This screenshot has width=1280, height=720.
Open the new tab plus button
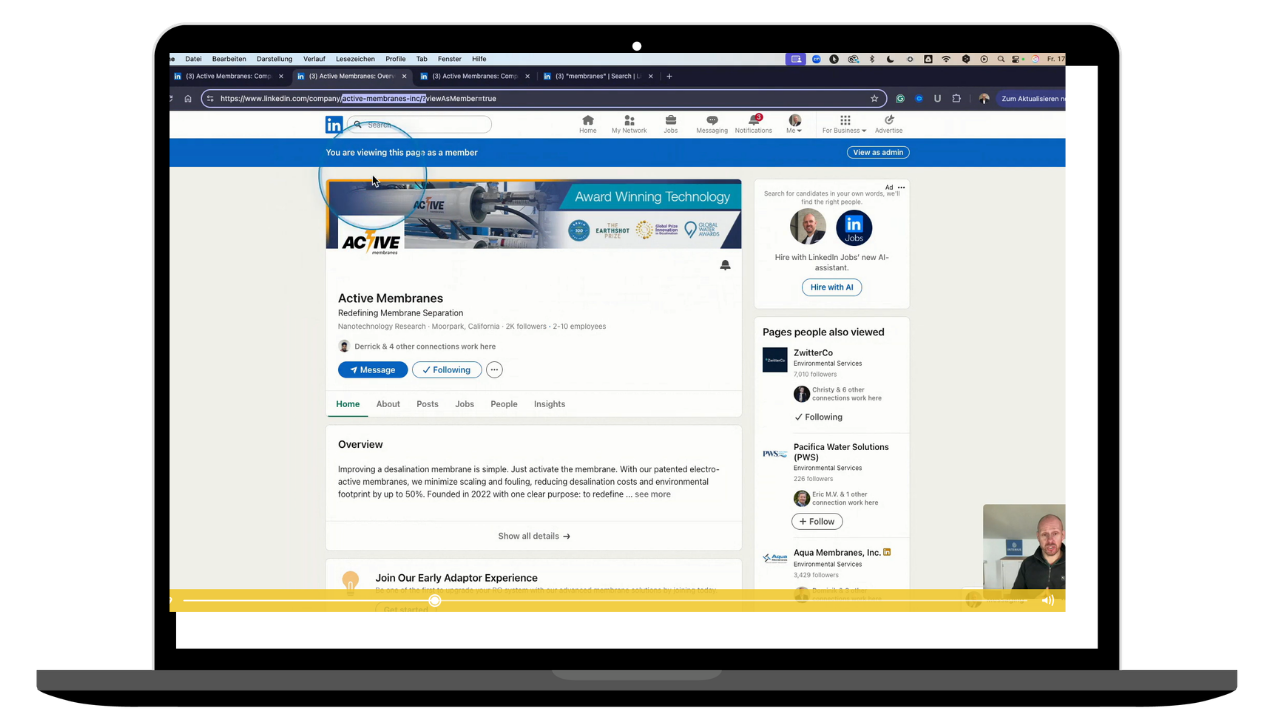[x=669, y=76]
